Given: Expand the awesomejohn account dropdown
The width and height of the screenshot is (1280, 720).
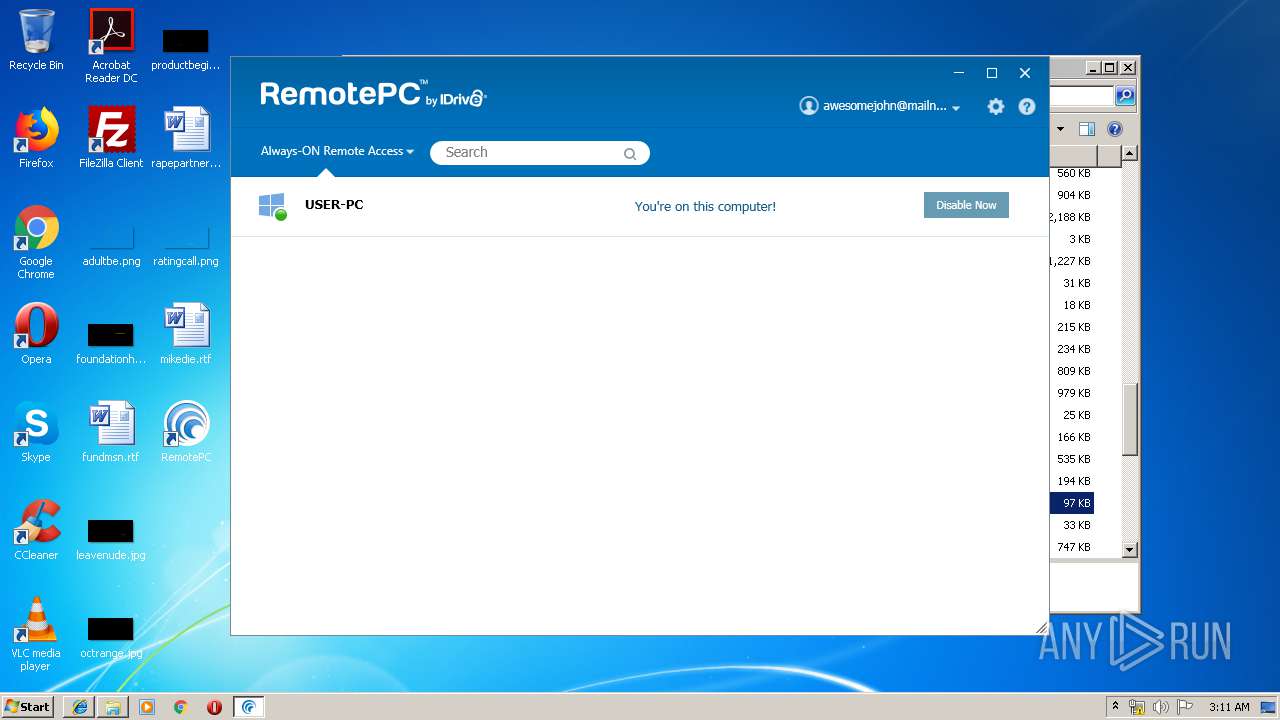Looking at the screenshot, I should [x=956, y=107].
